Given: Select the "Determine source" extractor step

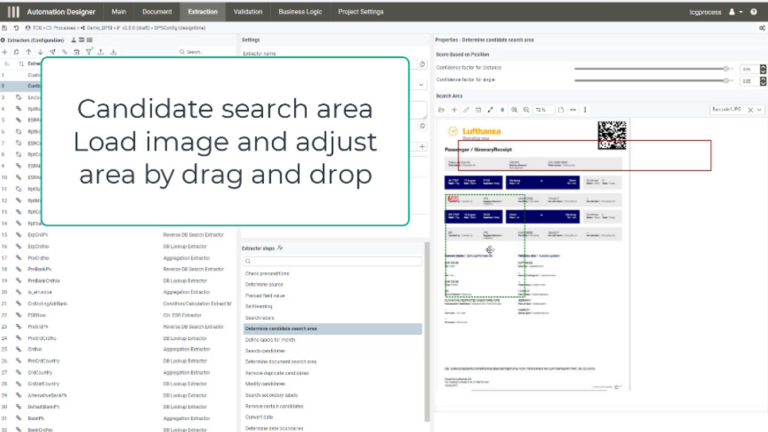Looking at the screenshot, I should click(266, 284).
